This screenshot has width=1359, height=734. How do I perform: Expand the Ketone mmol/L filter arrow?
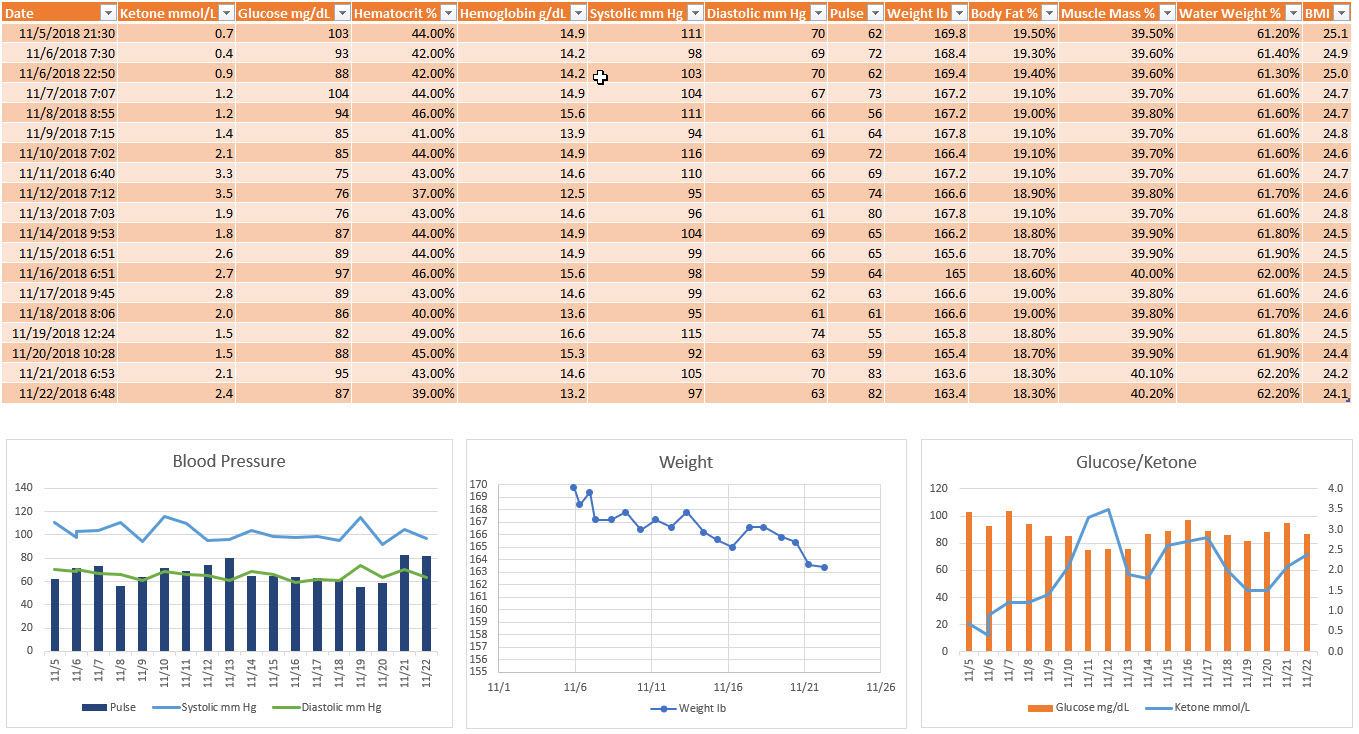click(x=226, y=13)
